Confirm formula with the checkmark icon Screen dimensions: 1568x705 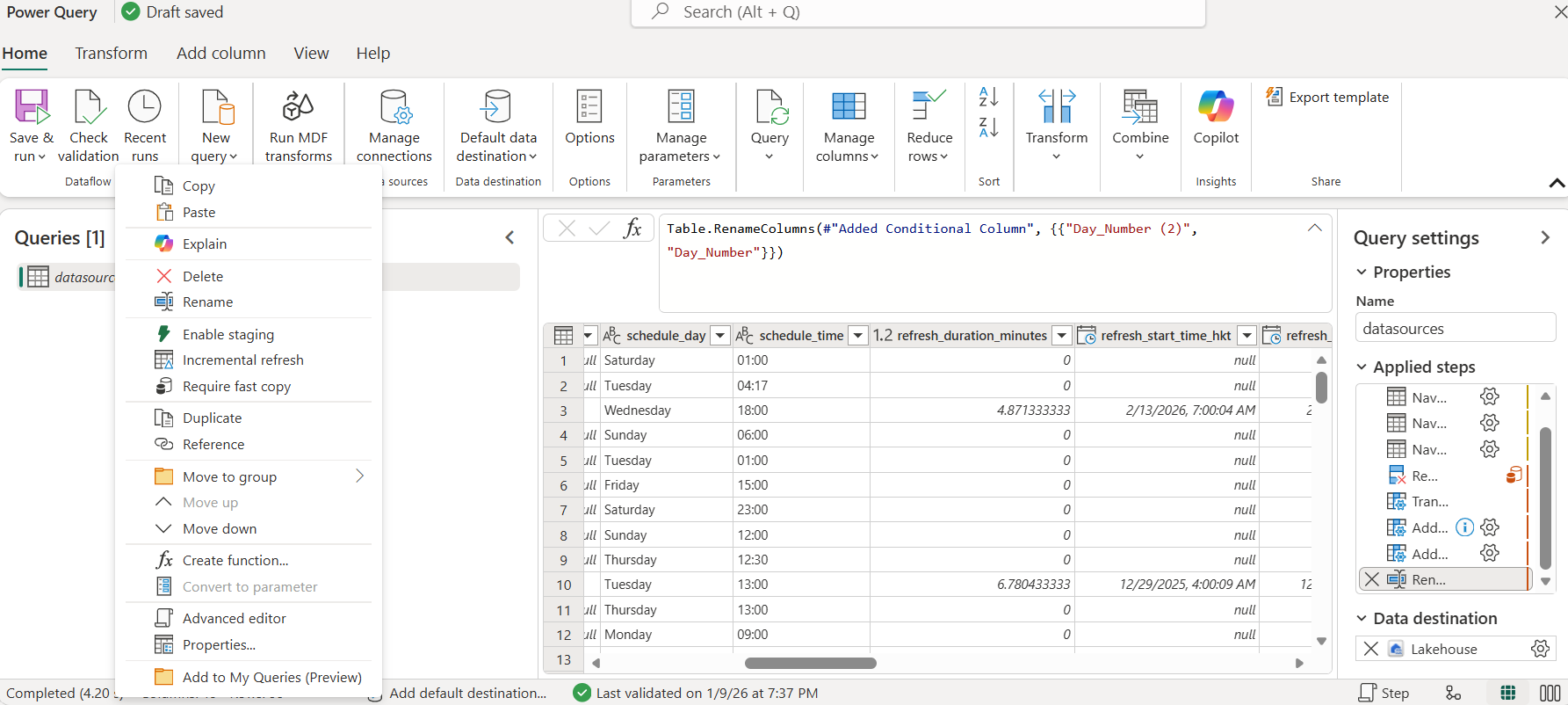pos(600,229)
